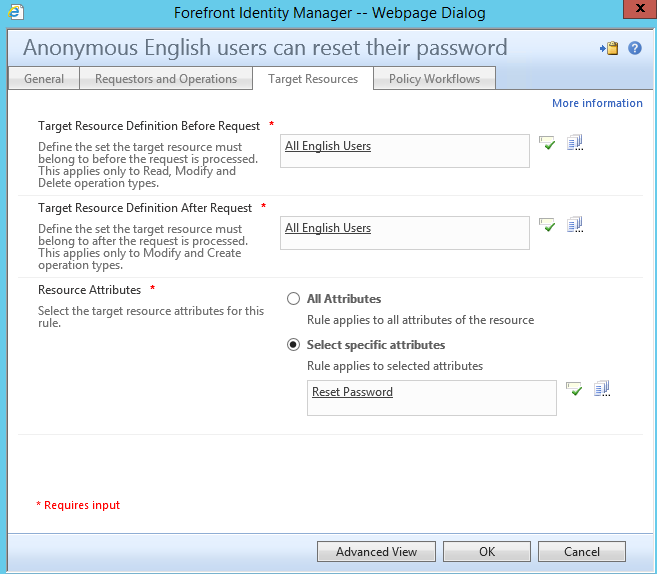Click 'Rule applies to all attributes of the resource'
Image resolution: width=657 pixels, height=574 pixels.
[x=420, y=320]
